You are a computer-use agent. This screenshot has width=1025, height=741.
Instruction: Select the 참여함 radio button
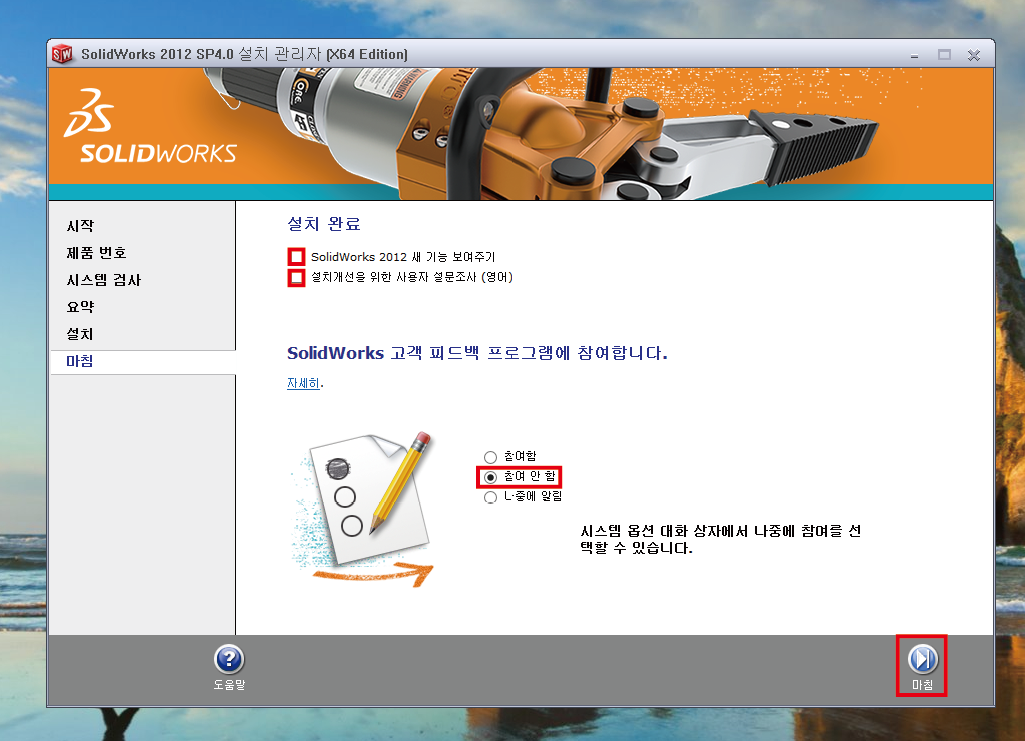click(490, 457)
